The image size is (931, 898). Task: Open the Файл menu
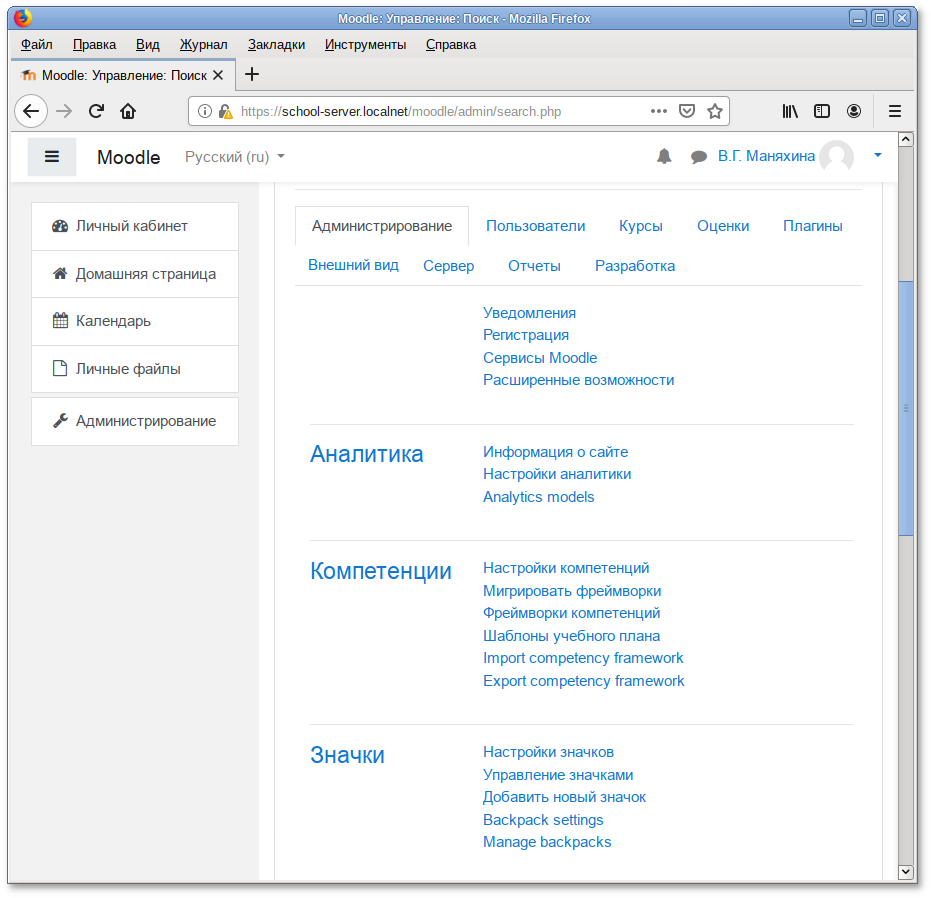click(x=37, y=45)
